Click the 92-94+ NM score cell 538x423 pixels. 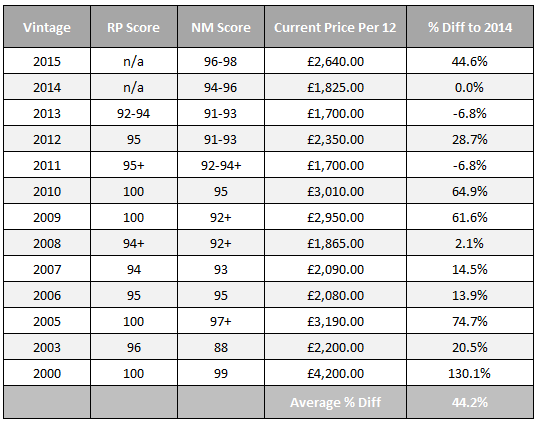(221, 165)
